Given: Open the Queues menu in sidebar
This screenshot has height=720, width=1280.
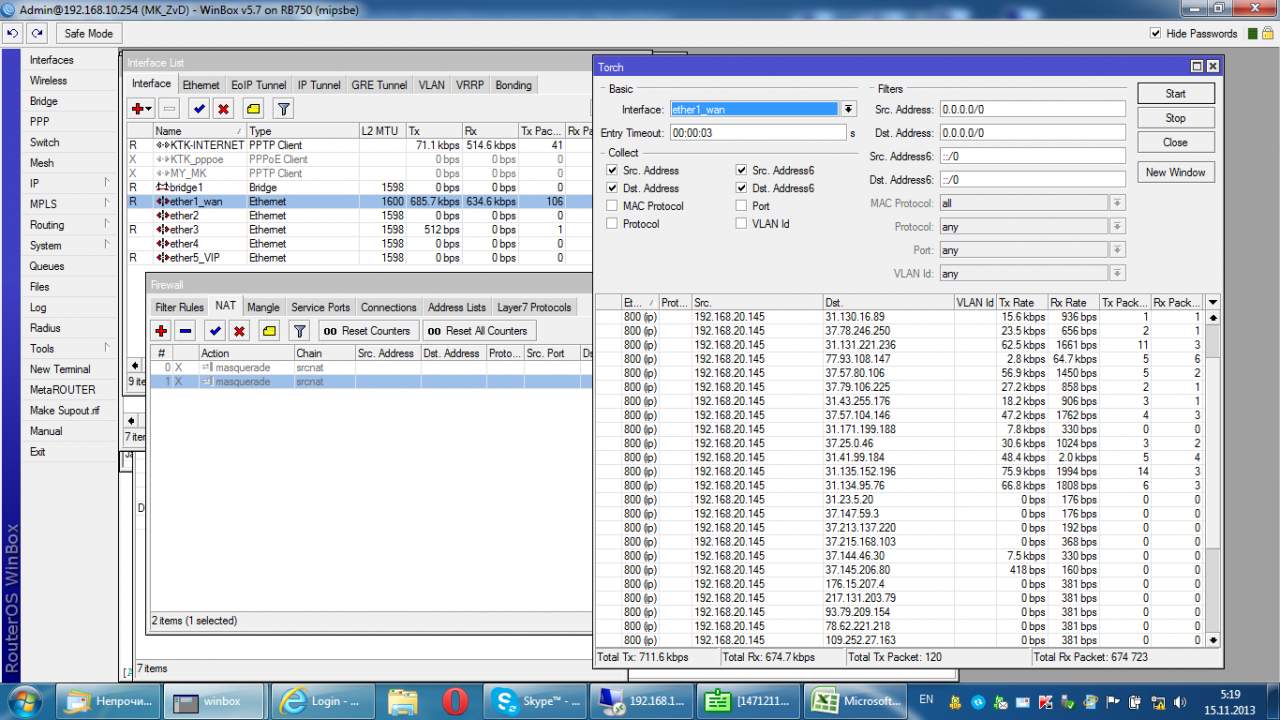Looking at the screenshot, I should tap(47, 266).
